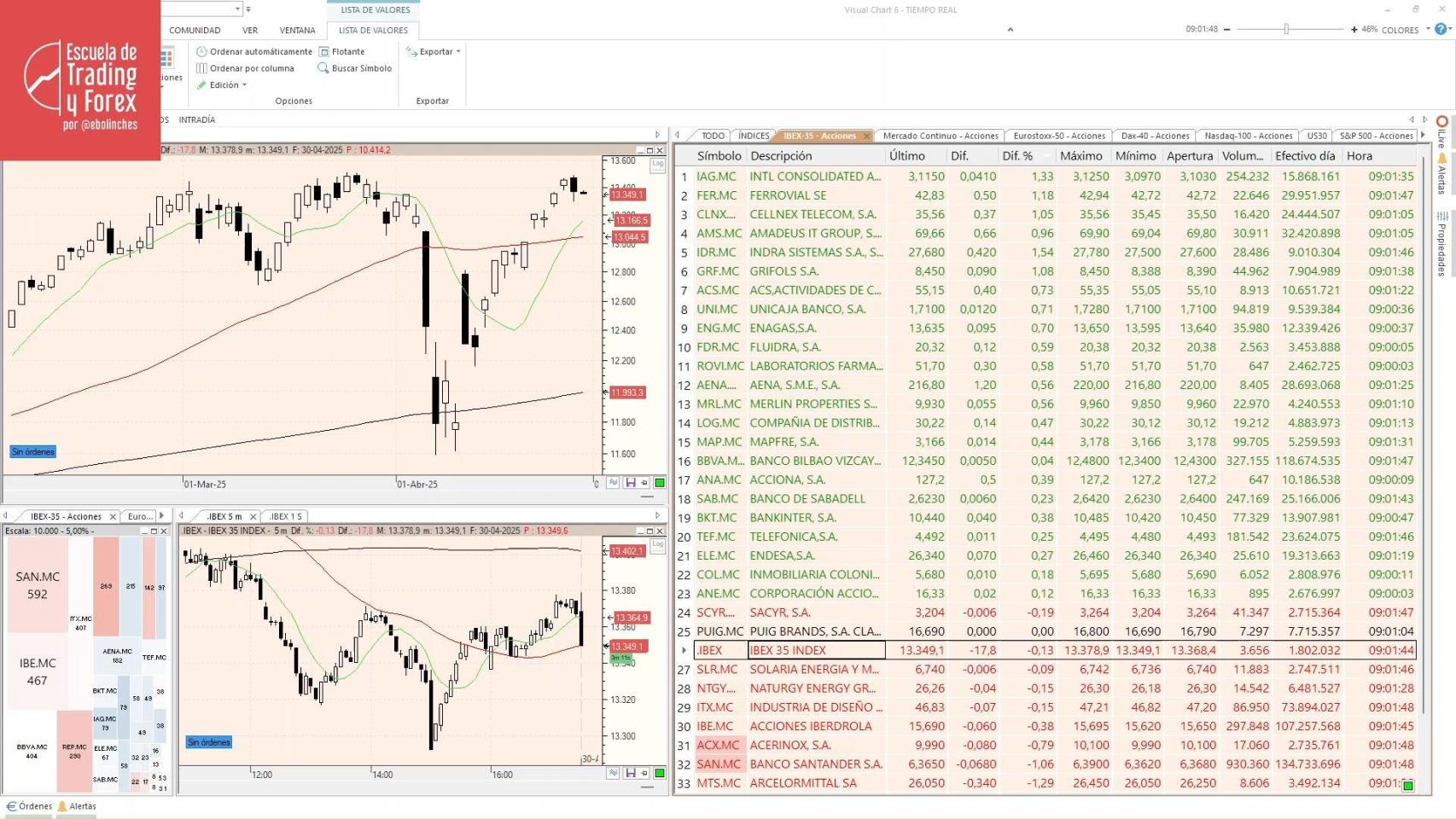Click the REP.MC 290 heat map tile

(74, 751)
